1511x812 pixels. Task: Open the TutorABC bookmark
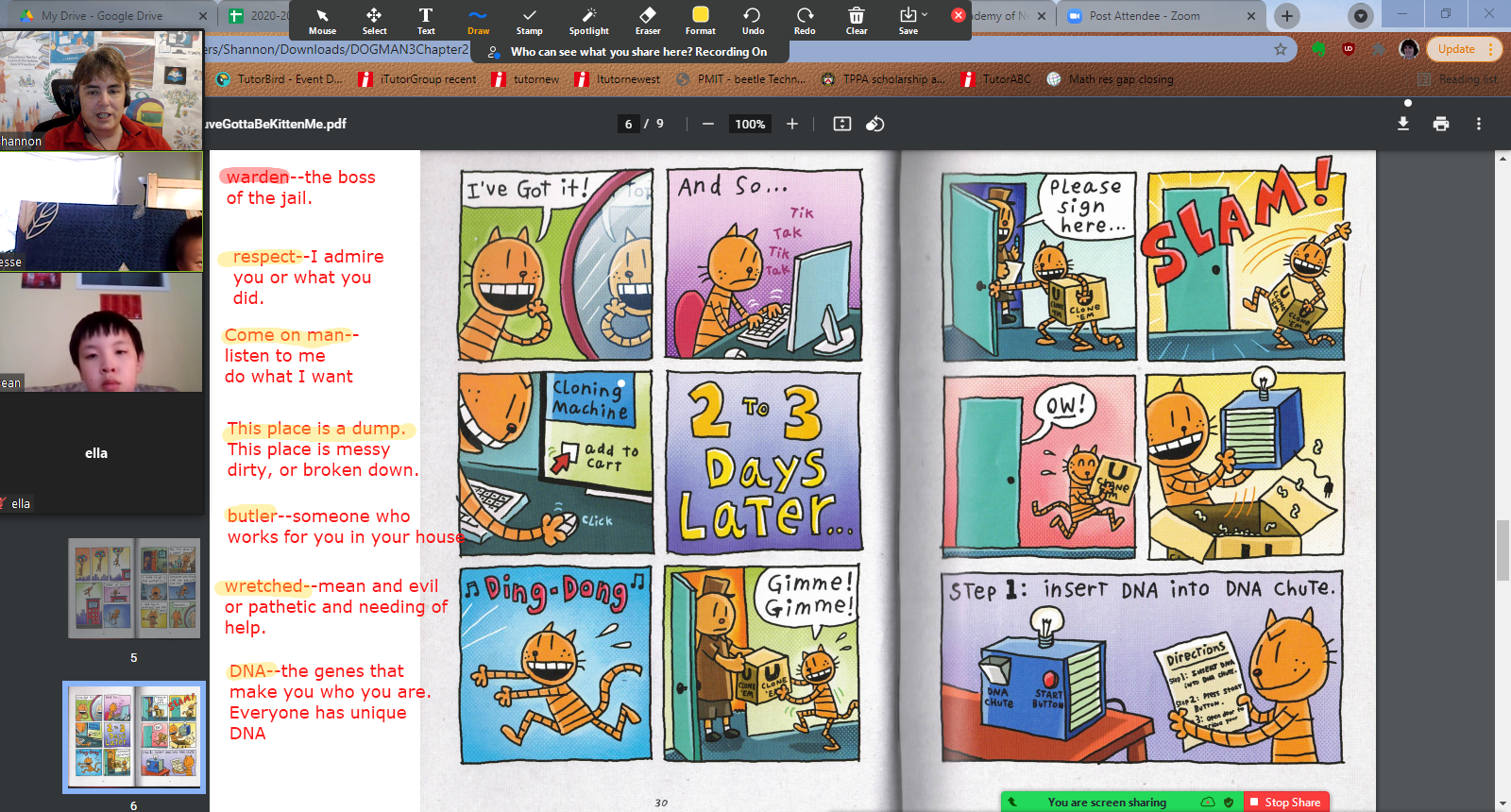995,79
